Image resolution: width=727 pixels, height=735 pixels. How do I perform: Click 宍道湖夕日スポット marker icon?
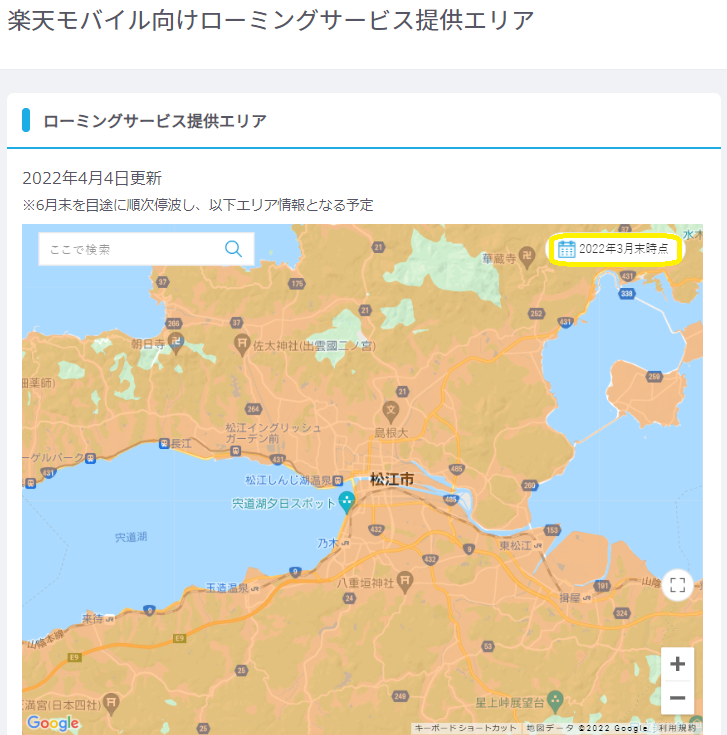pyautogui.click(x=346, y=502)
